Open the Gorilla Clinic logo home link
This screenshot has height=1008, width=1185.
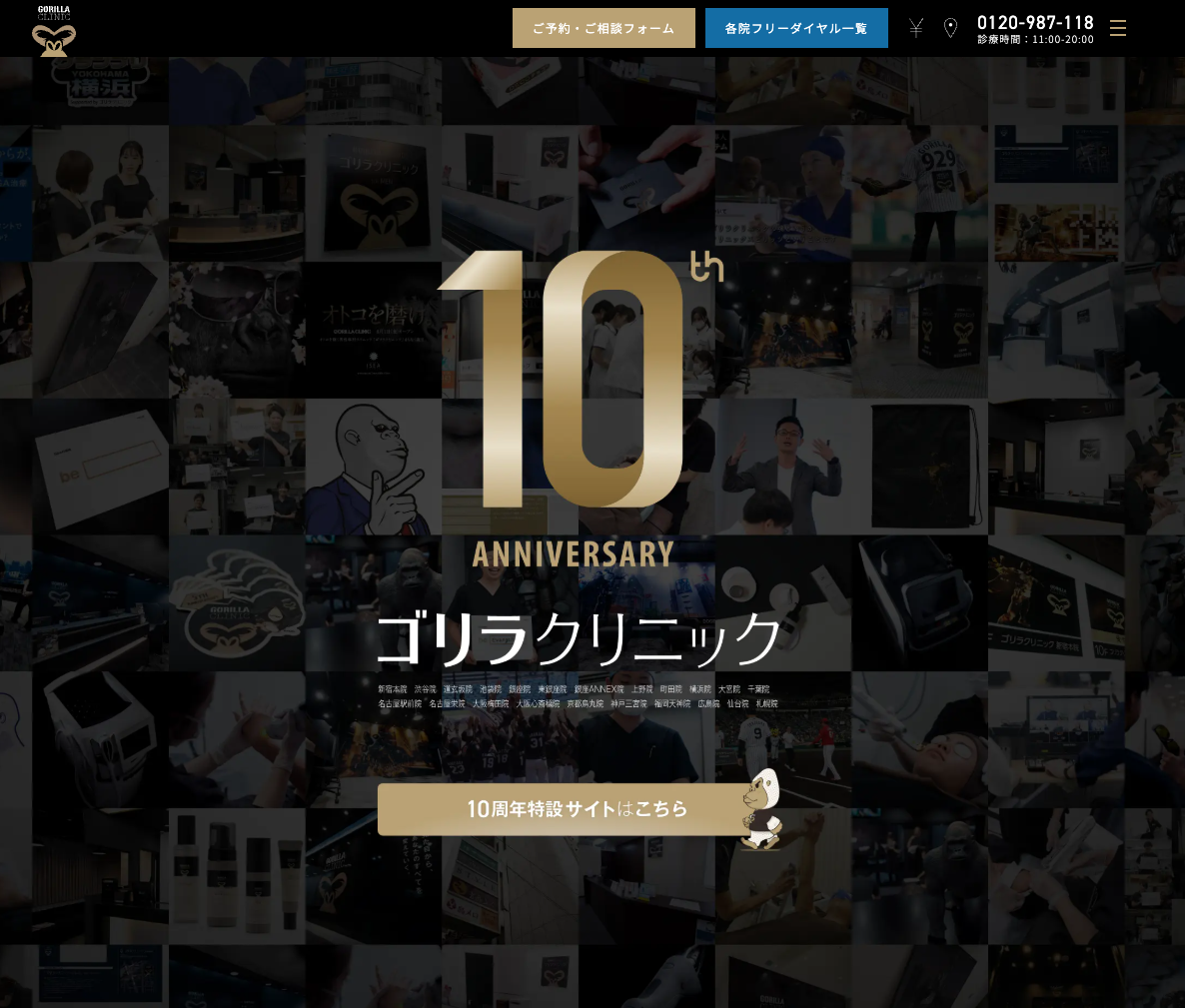click(54, 31)
